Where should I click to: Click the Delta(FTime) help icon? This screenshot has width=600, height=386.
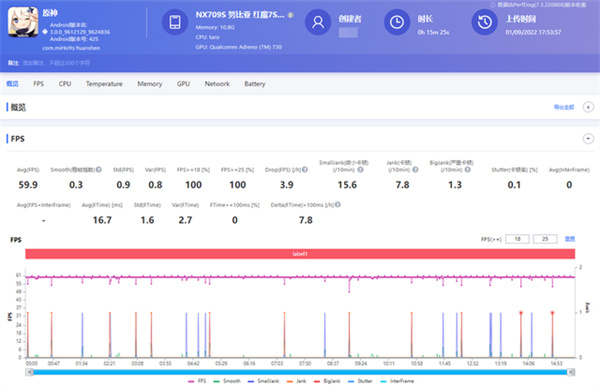coord(338,205)
